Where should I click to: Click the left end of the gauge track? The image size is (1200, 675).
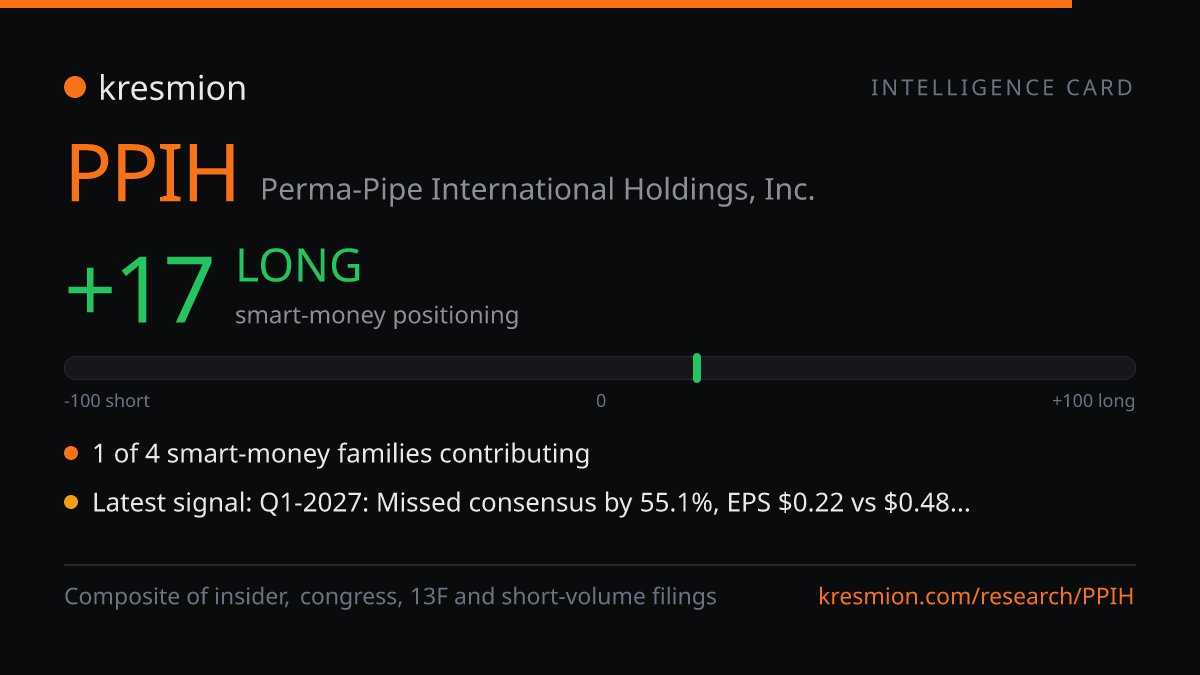pos(72,368)
